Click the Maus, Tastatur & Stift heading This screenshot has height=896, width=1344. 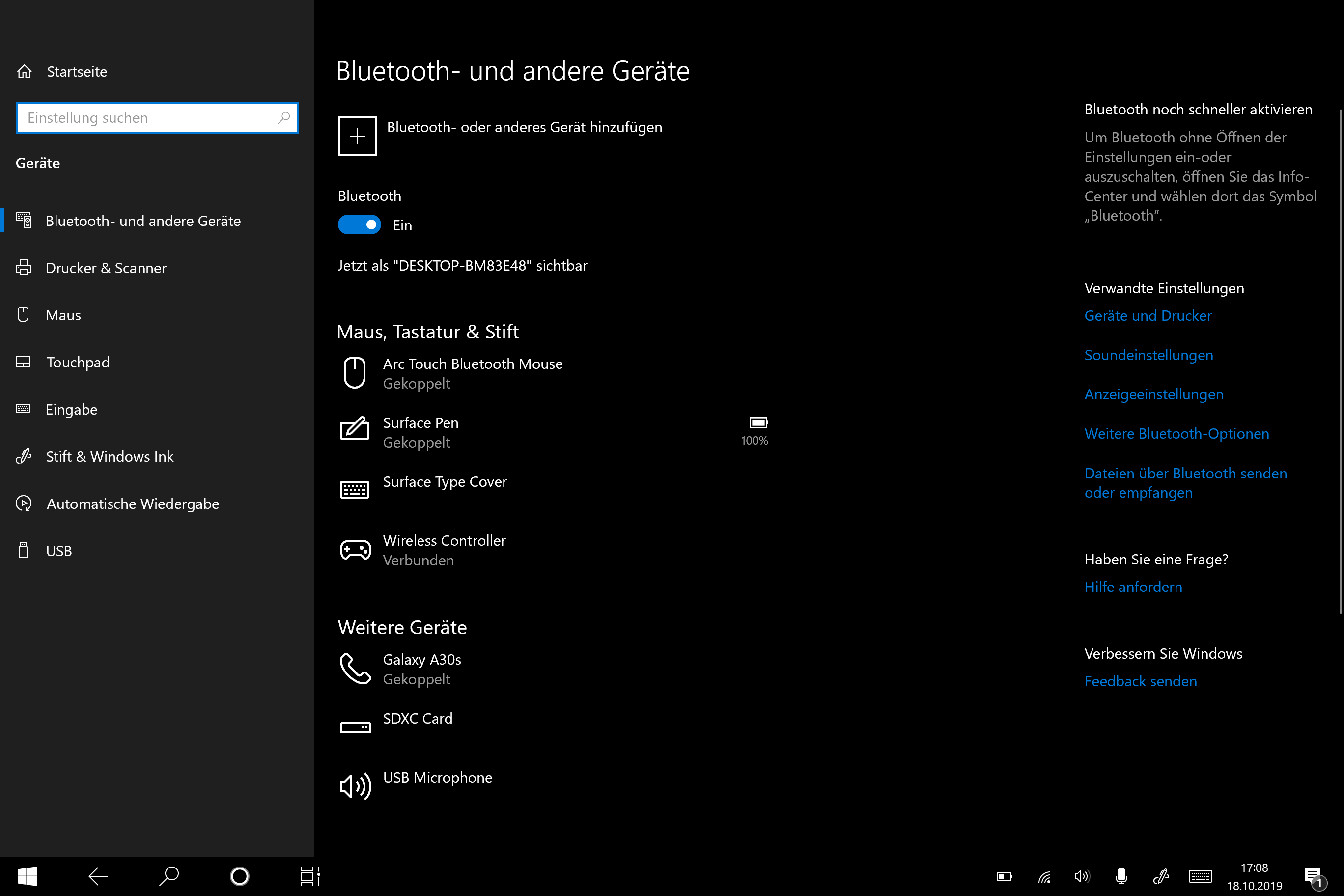coord(427,332)
